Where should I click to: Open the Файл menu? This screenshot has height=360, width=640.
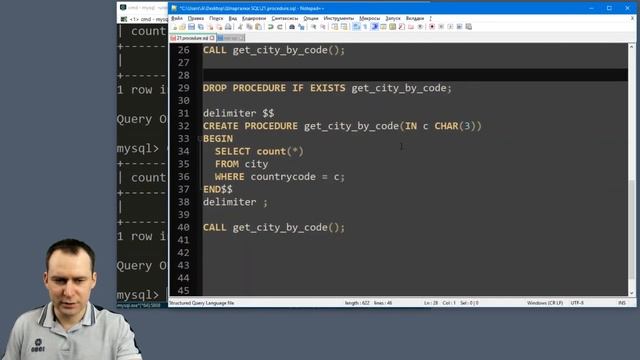pyautogui.click(x=177, y=18)
